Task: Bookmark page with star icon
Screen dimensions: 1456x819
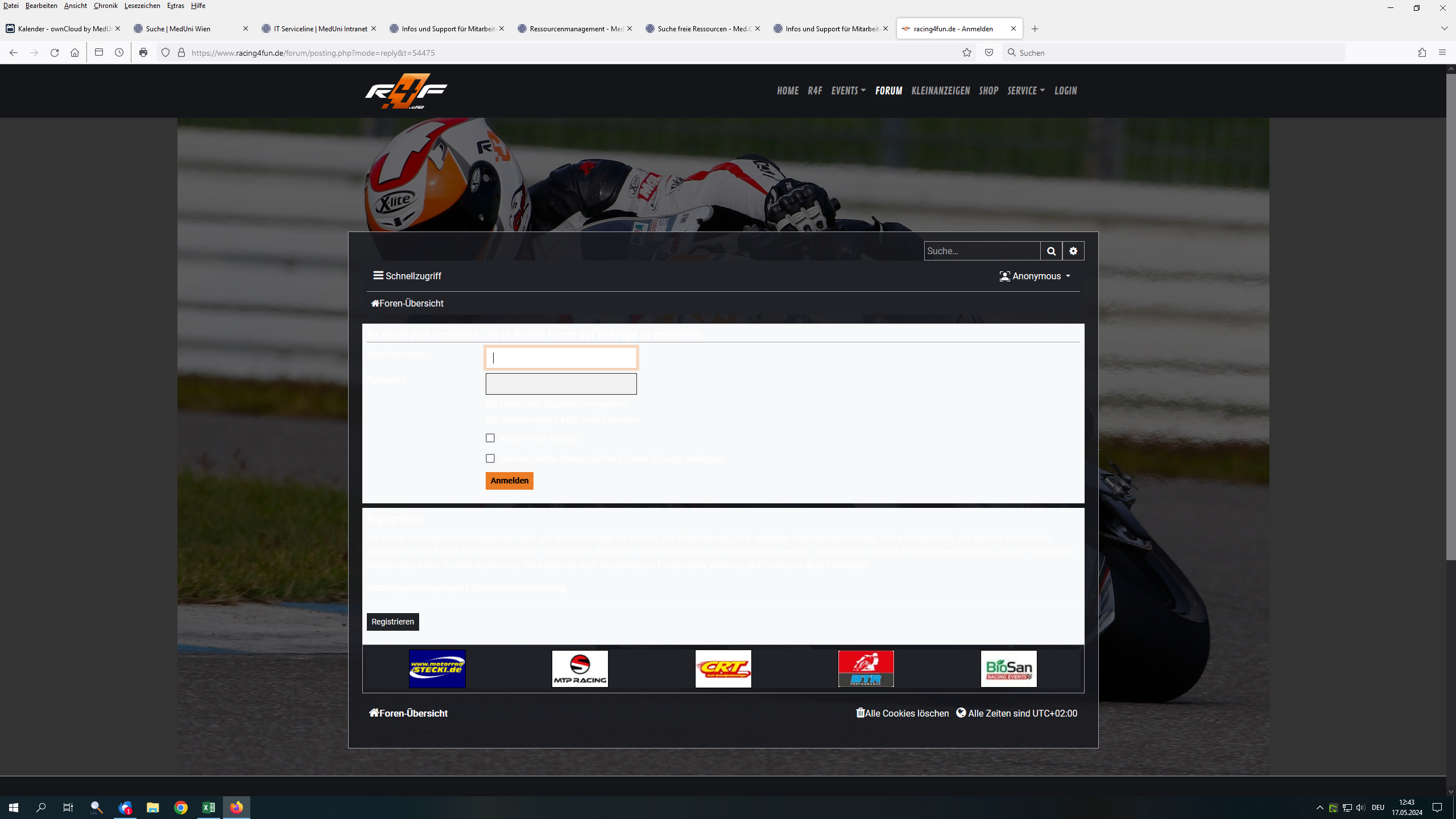Action: (967, 53)
